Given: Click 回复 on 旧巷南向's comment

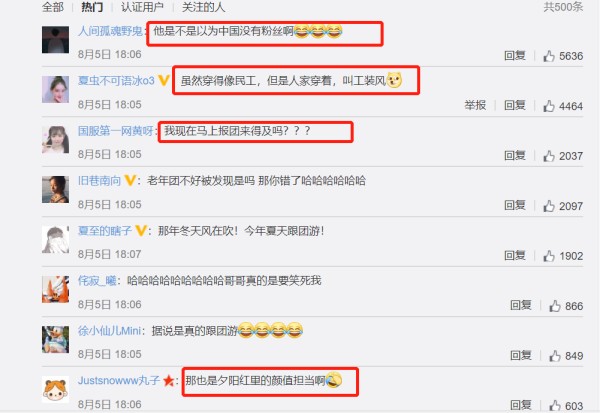Looking at the screenshot, I should [x=515, y=205].
